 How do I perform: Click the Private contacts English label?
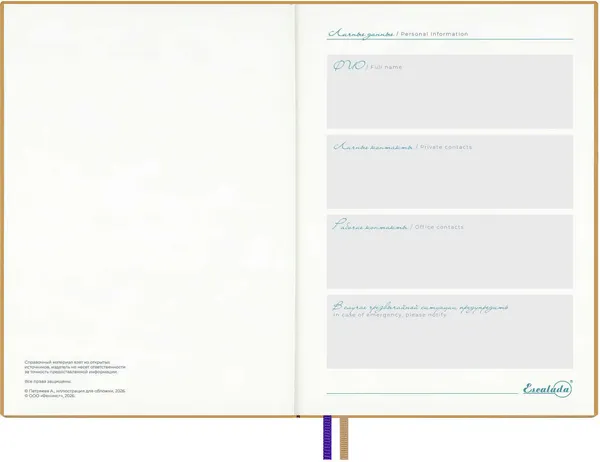(x=446, y=147)
